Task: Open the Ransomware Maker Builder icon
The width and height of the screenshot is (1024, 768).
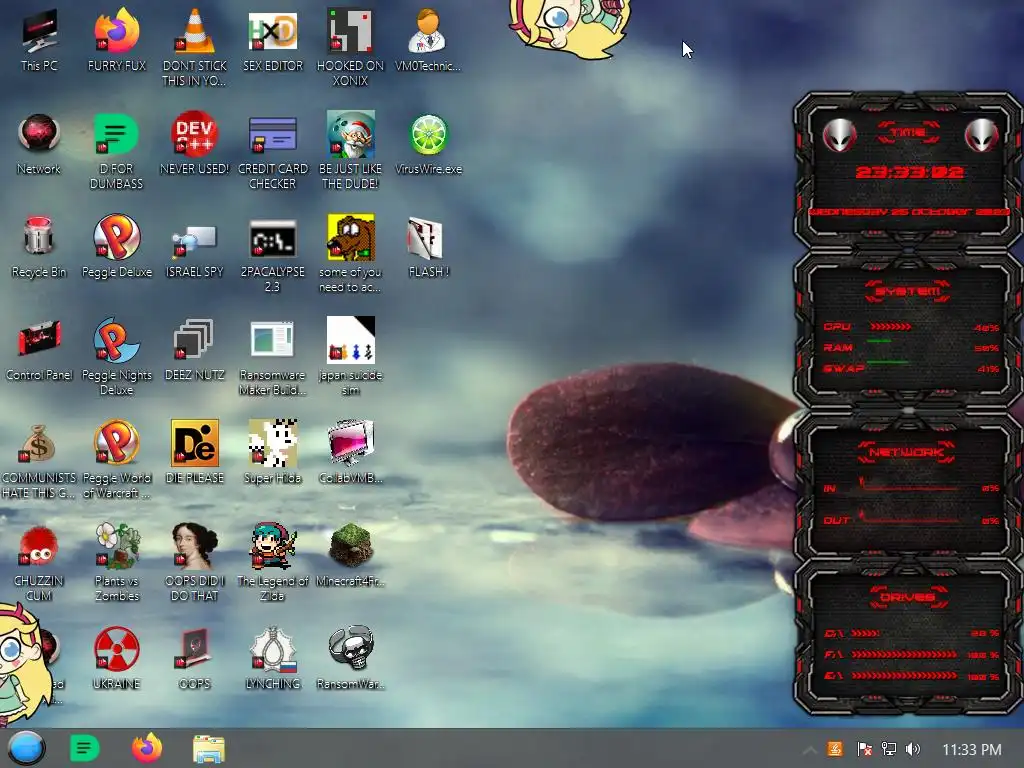Action: [273, 357]
